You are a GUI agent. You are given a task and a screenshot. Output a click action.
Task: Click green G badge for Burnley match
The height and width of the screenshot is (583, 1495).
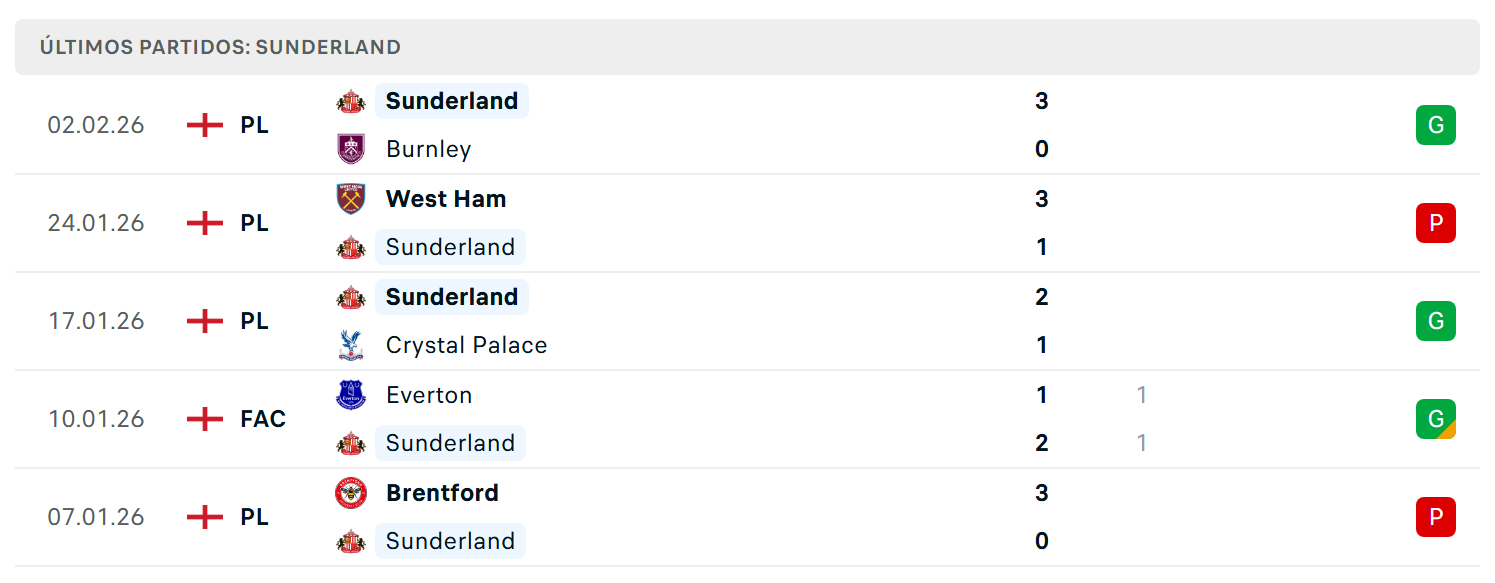coord(1436,125)
